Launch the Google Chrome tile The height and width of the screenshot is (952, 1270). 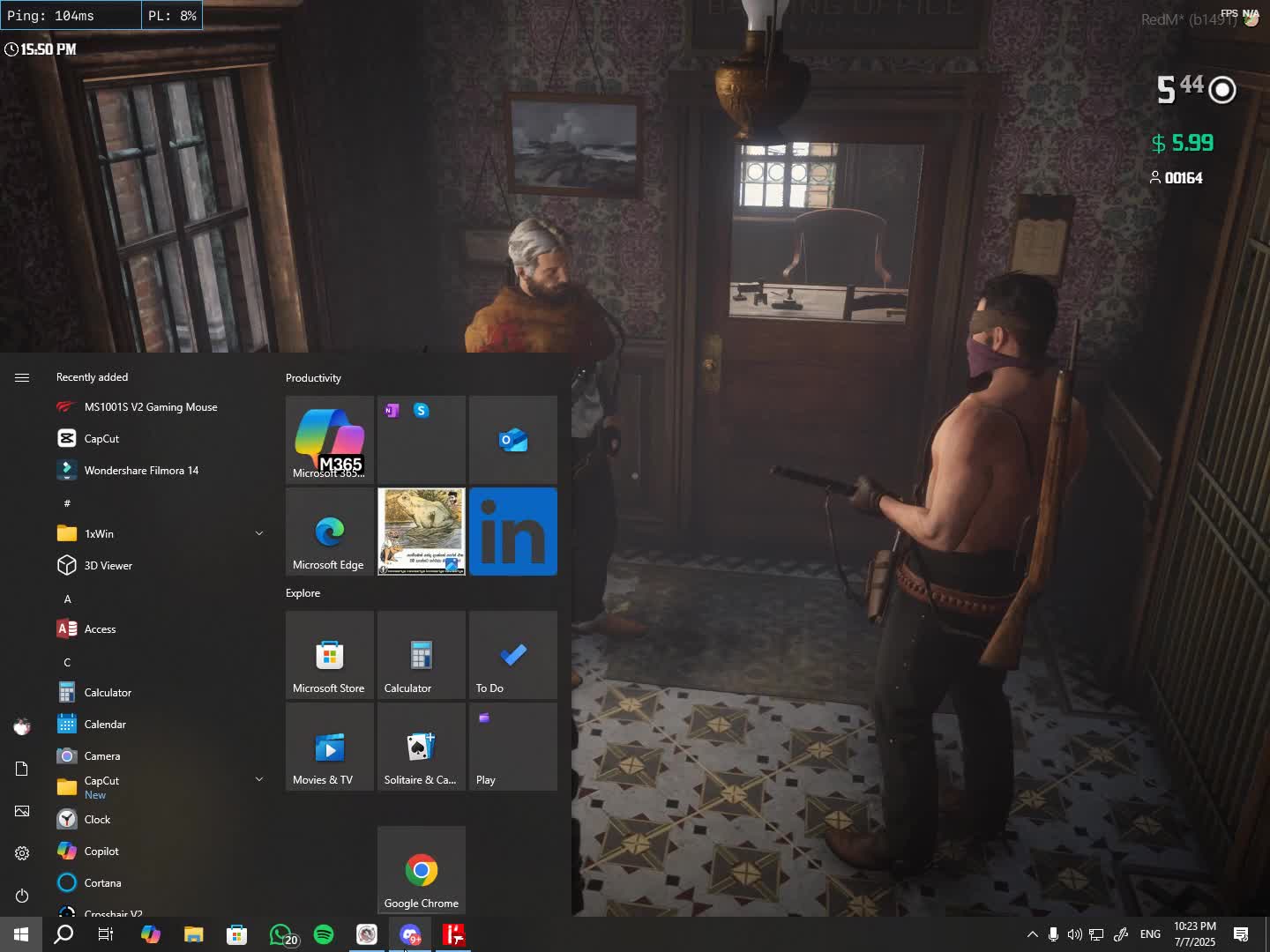[422, 870]
